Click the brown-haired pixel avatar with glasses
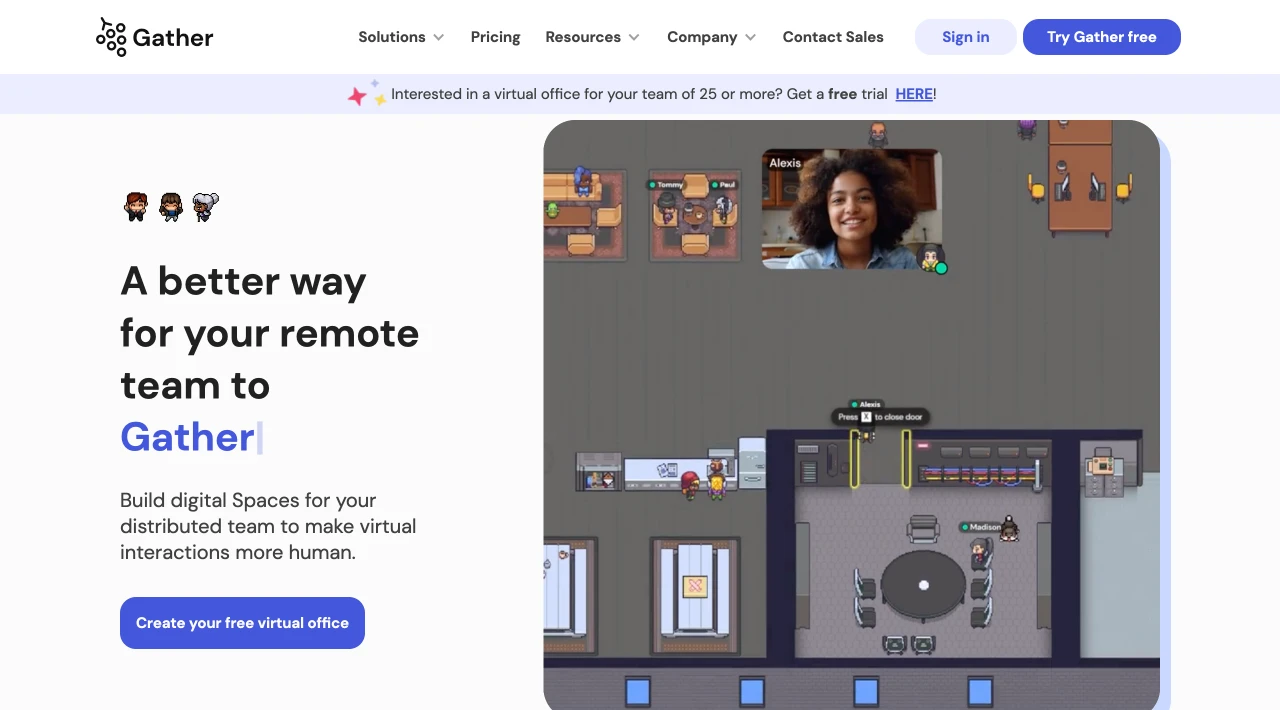The width and height of the screenshot is (1280, 710). pyautogui.click(x=171, y=207)
